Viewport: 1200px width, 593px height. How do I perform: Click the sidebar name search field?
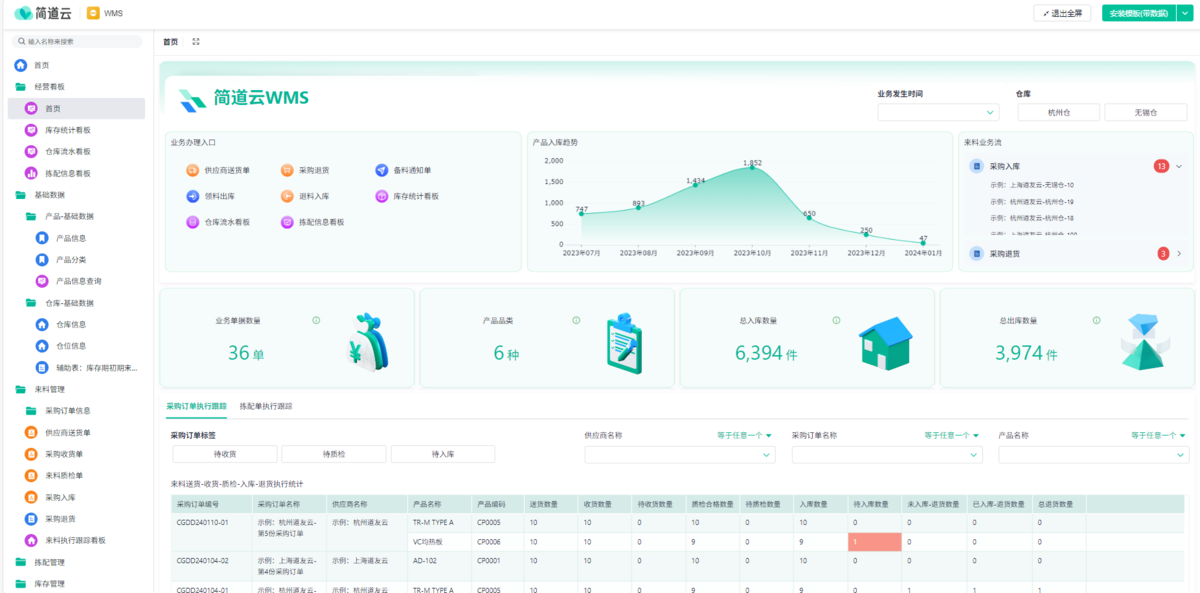(x=80, y=42)
